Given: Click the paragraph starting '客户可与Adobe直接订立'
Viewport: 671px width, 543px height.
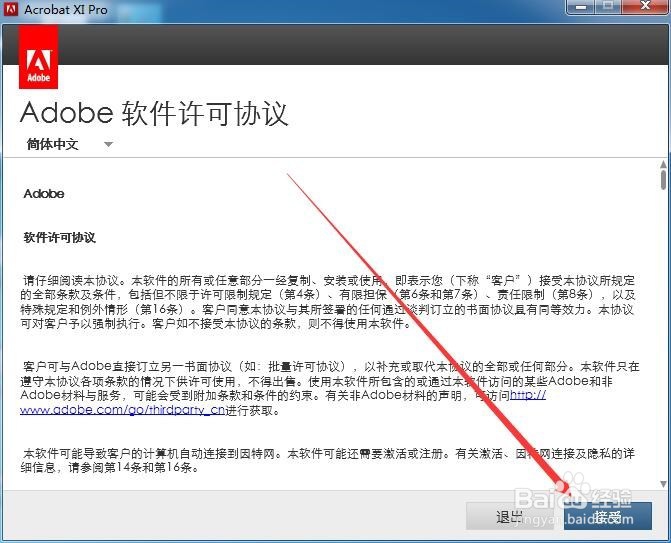Looking at the screenshot, I should point(330,388).
